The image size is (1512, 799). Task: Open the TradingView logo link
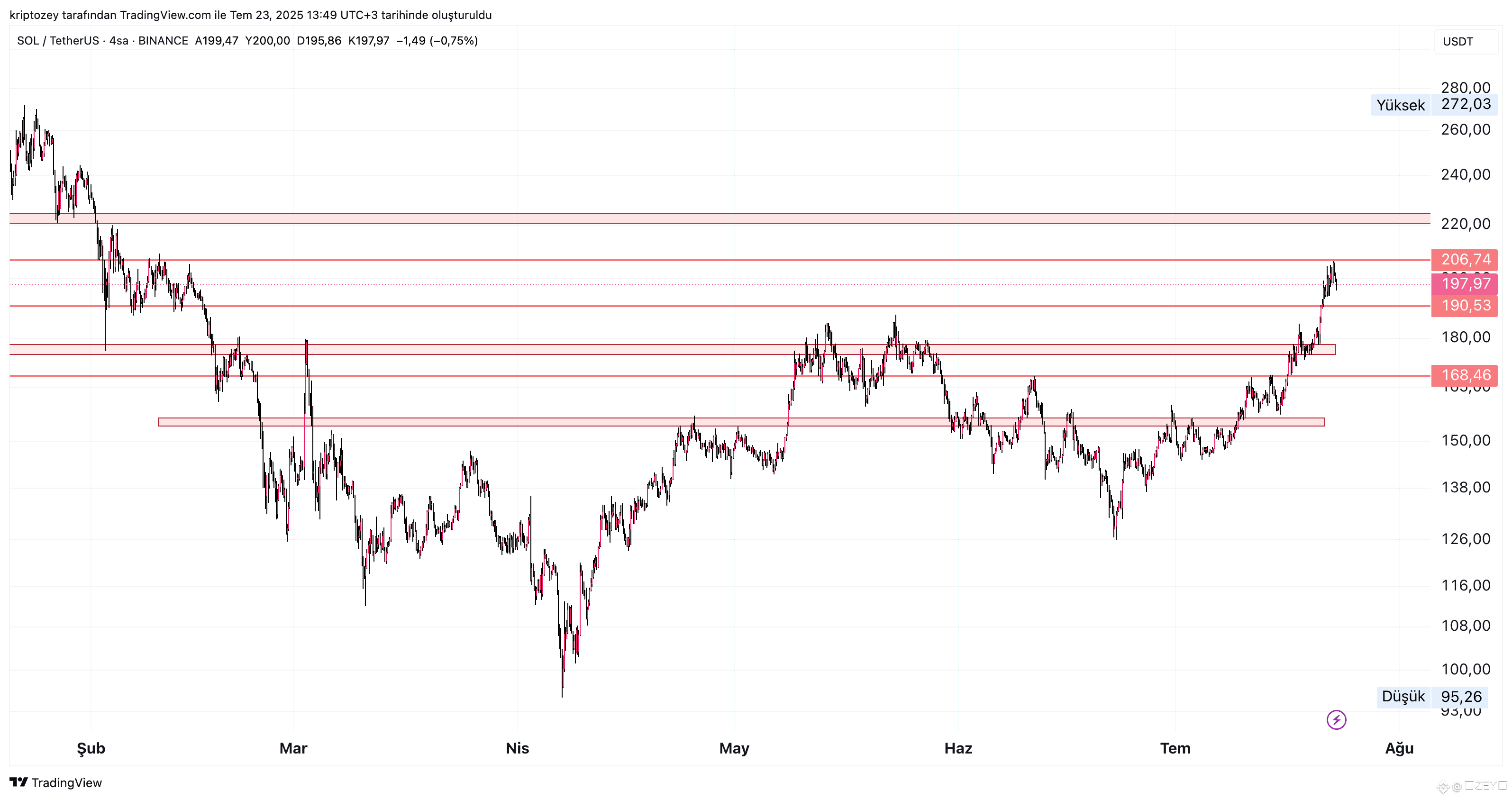pyautogui.click(x=56, y=782)
